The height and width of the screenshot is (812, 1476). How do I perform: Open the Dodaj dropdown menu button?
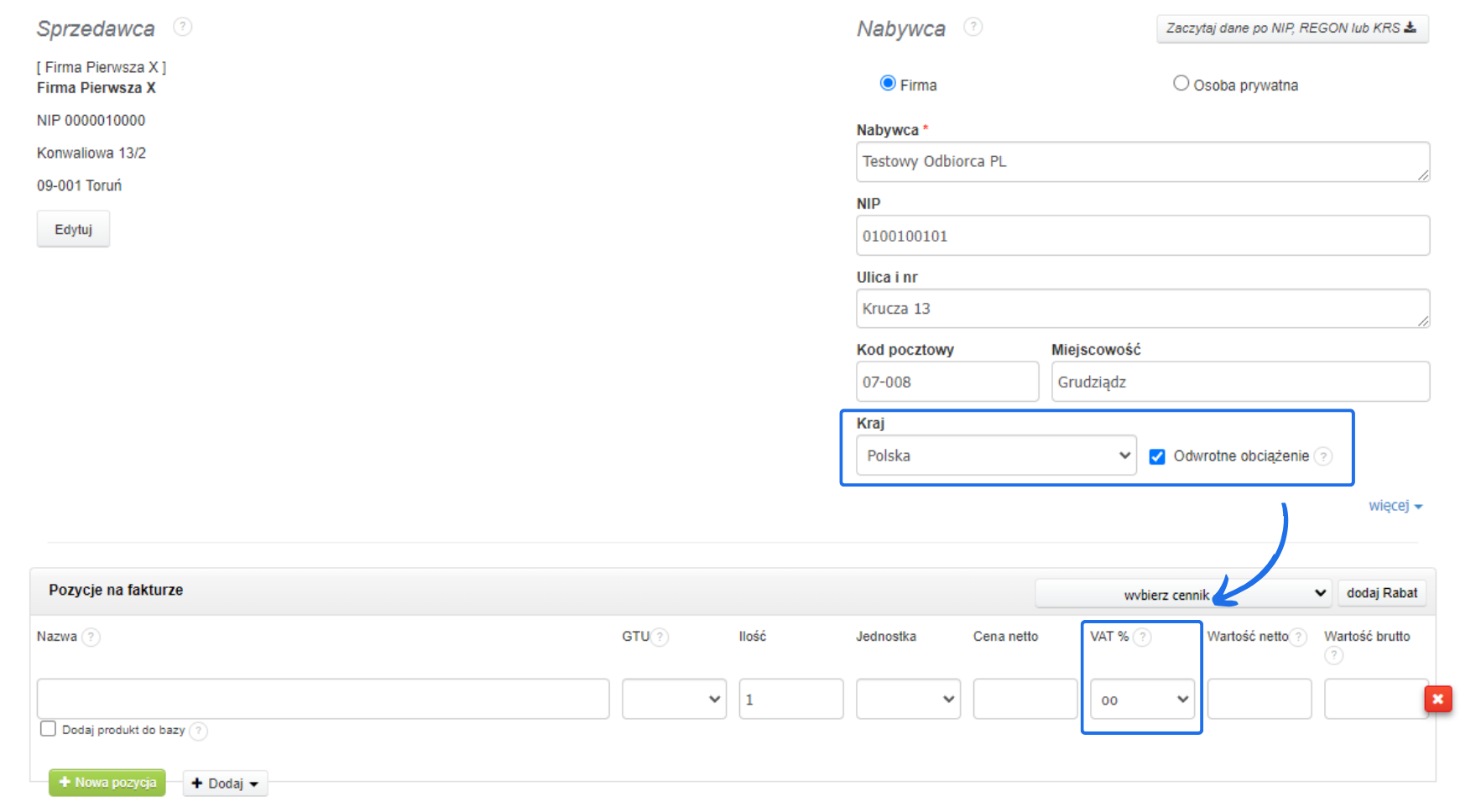(225, 783)
